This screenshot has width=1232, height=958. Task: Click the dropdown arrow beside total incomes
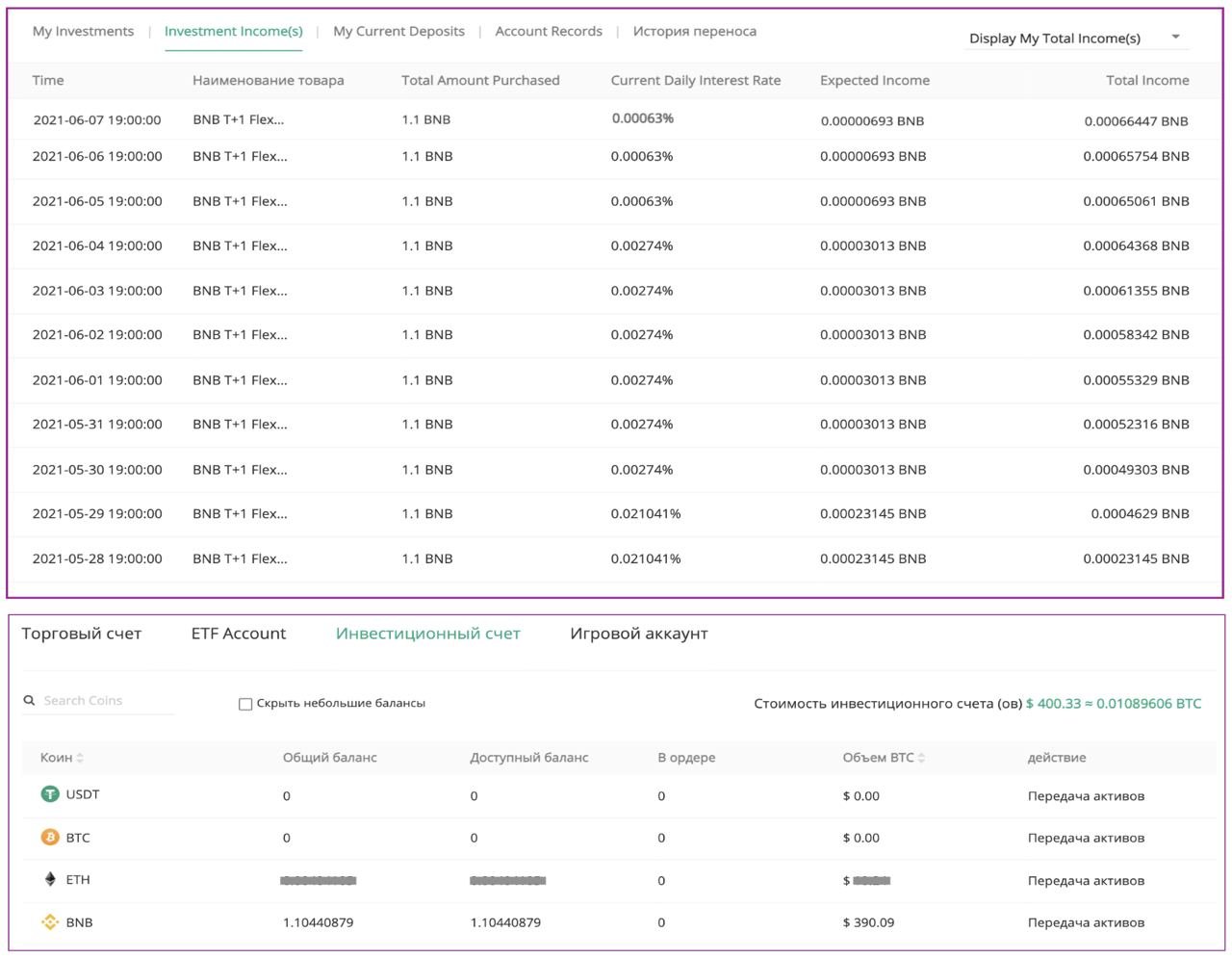pos(1175,38)
